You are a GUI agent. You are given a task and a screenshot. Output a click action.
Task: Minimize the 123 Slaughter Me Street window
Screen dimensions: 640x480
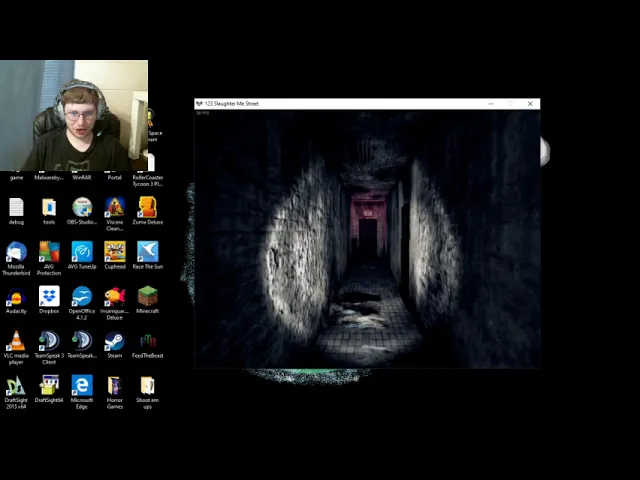tap(491, 104)
